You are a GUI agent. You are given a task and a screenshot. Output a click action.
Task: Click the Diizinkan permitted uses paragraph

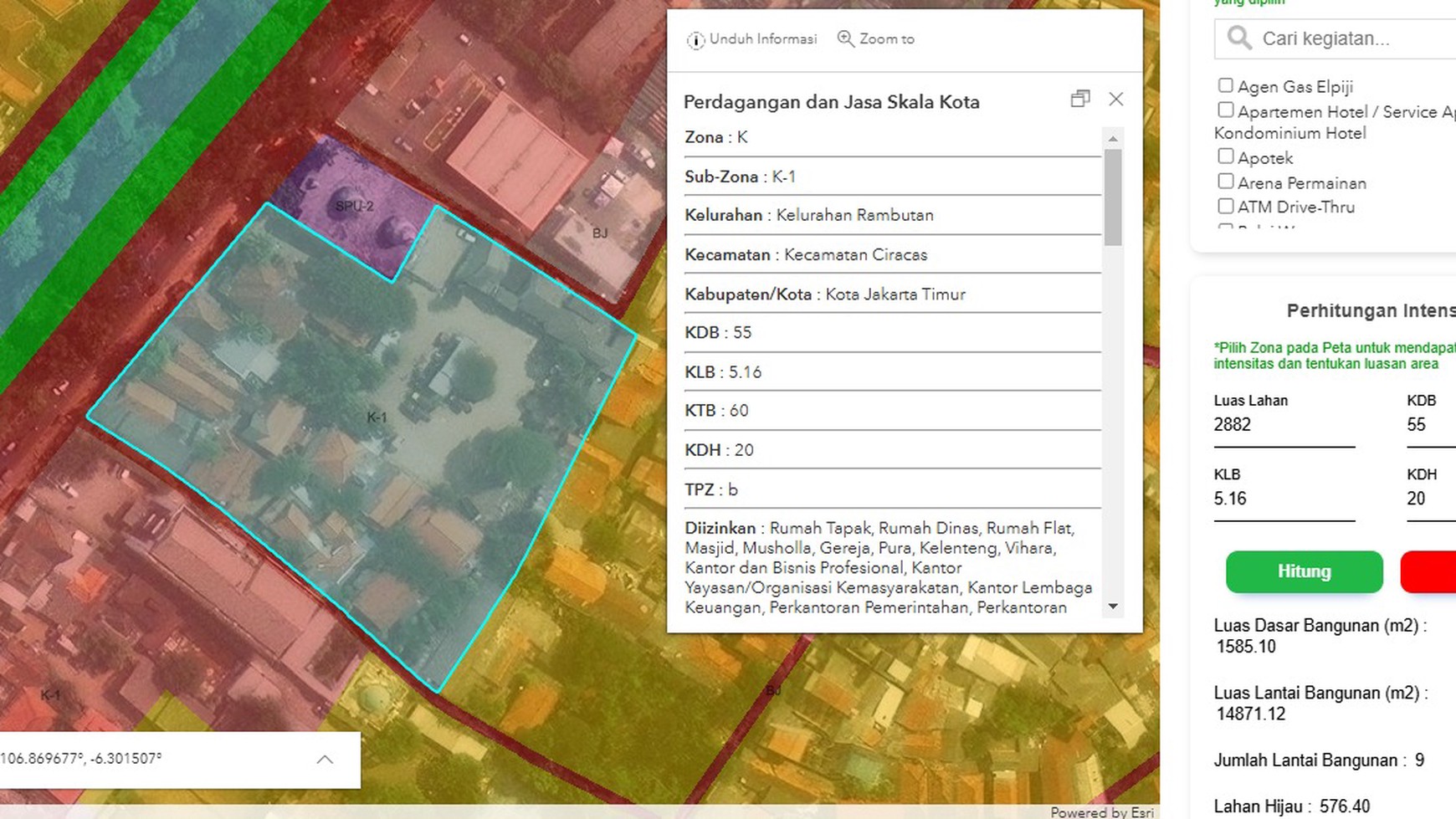point(889,568)
